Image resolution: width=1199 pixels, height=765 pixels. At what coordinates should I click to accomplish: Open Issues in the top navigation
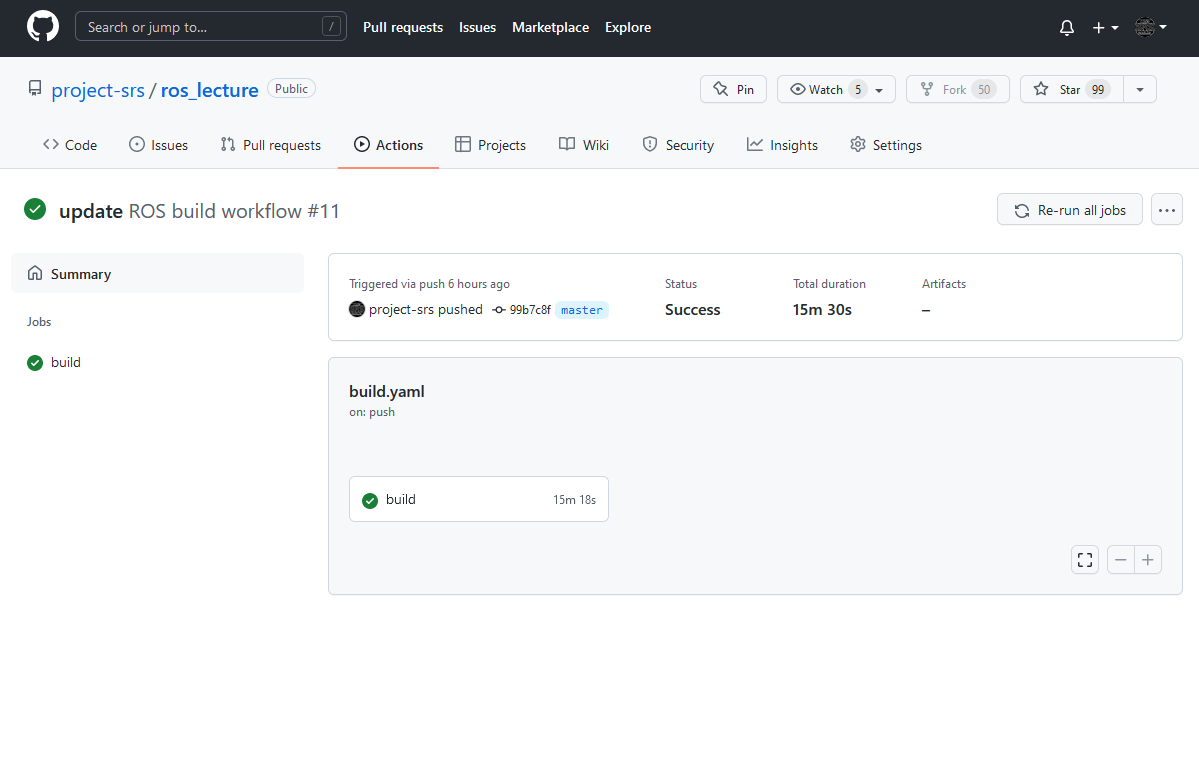coord(477,27)
